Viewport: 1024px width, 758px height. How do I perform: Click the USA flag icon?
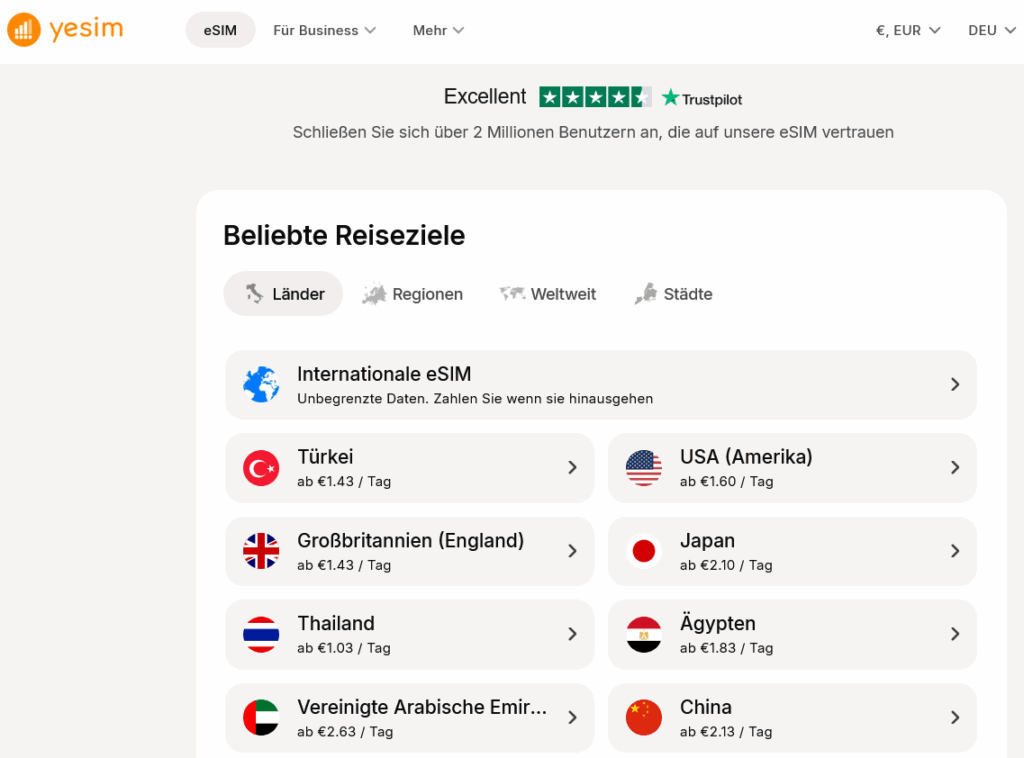tap(643, 467)
